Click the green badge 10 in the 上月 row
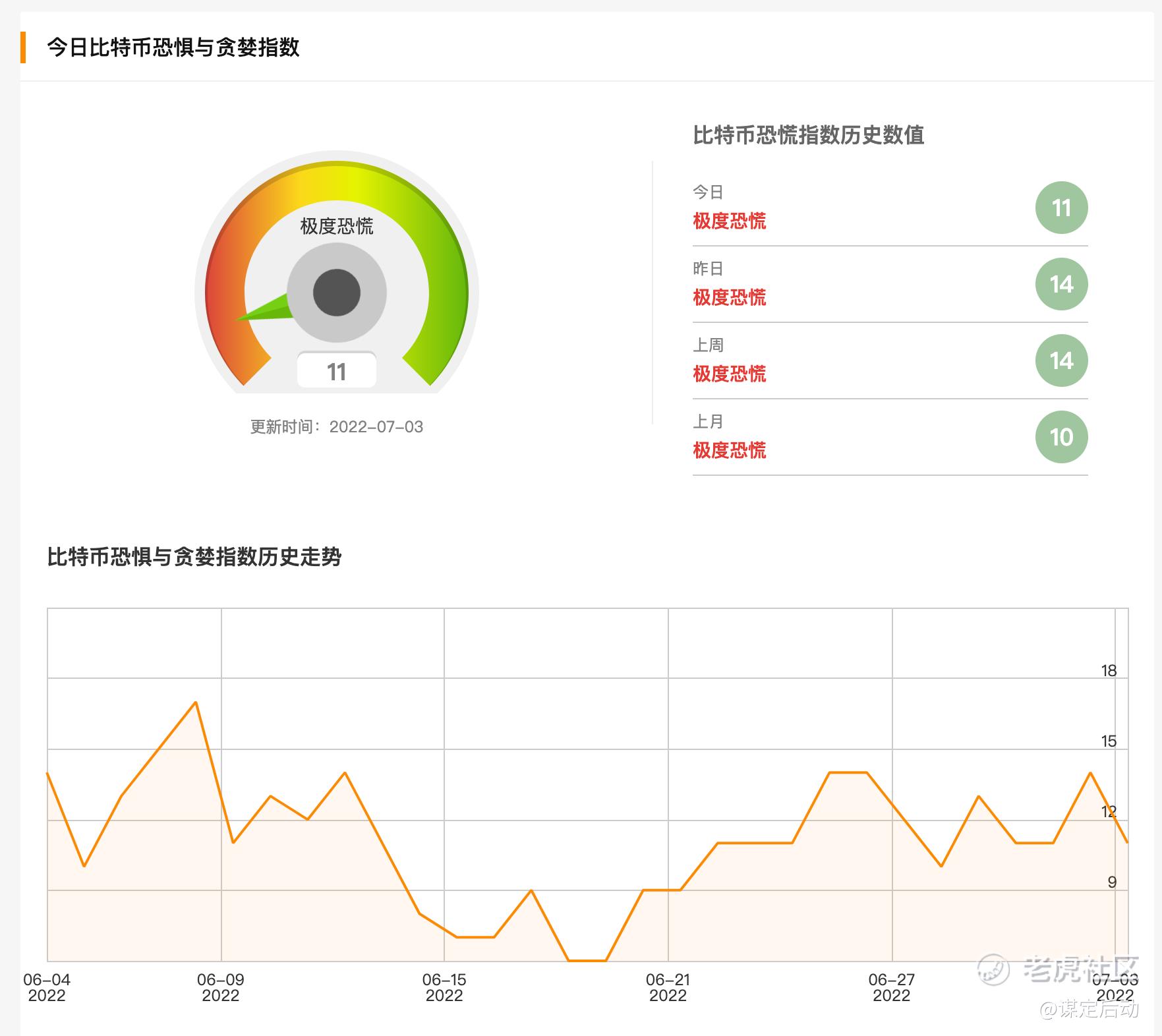This screenshot has width=1162, height=1036. pyautogui.click(x=1061, y=437)
